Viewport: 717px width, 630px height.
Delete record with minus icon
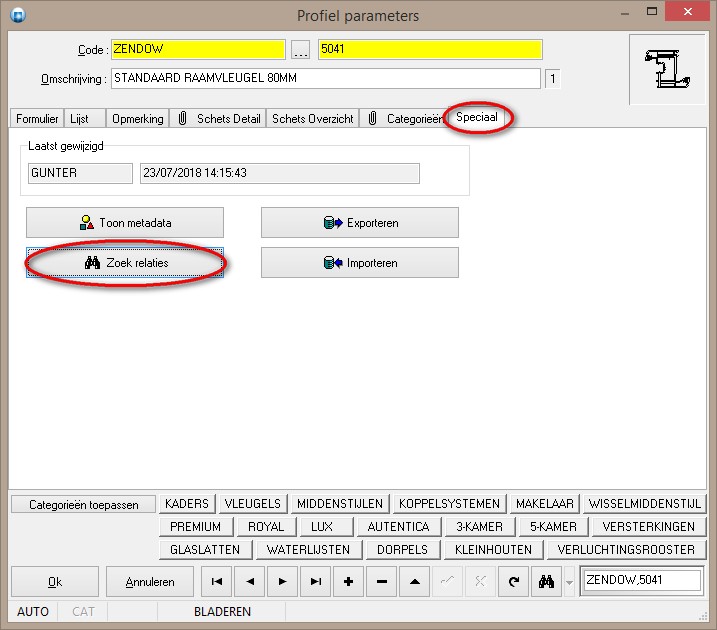[x=381, y=582]
